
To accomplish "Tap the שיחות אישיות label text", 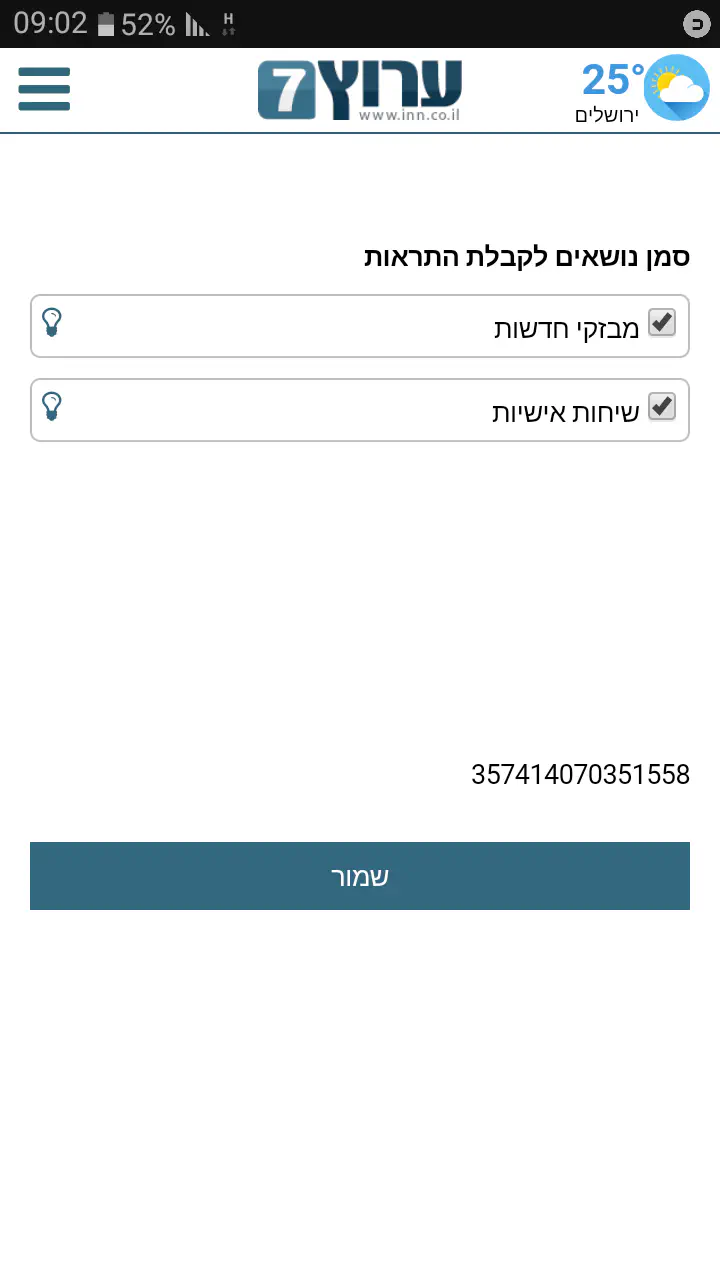I will click(x=565, y=412).
